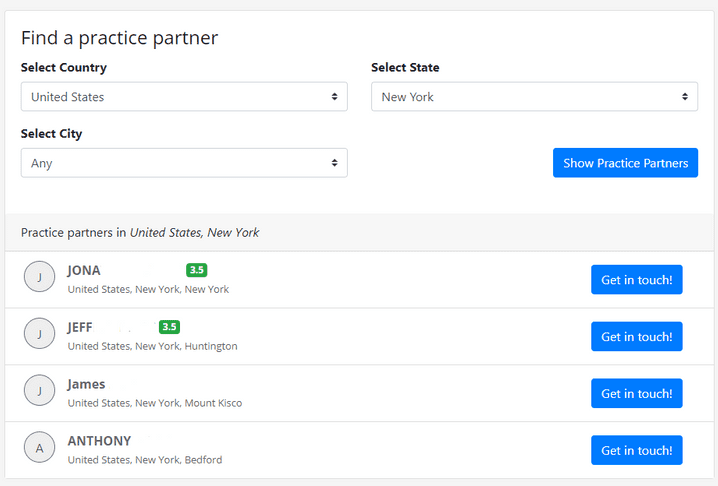718x486 pixels.
Task: Select the ANTHONY partner name
Action: (x=99, y=441)
